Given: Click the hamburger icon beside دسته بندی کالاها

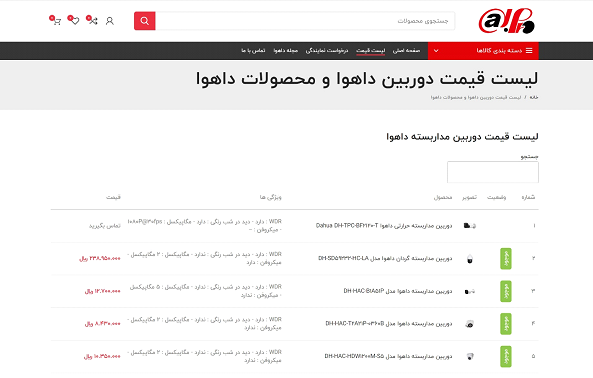Looking at the screenshot, I should [529, 51].
